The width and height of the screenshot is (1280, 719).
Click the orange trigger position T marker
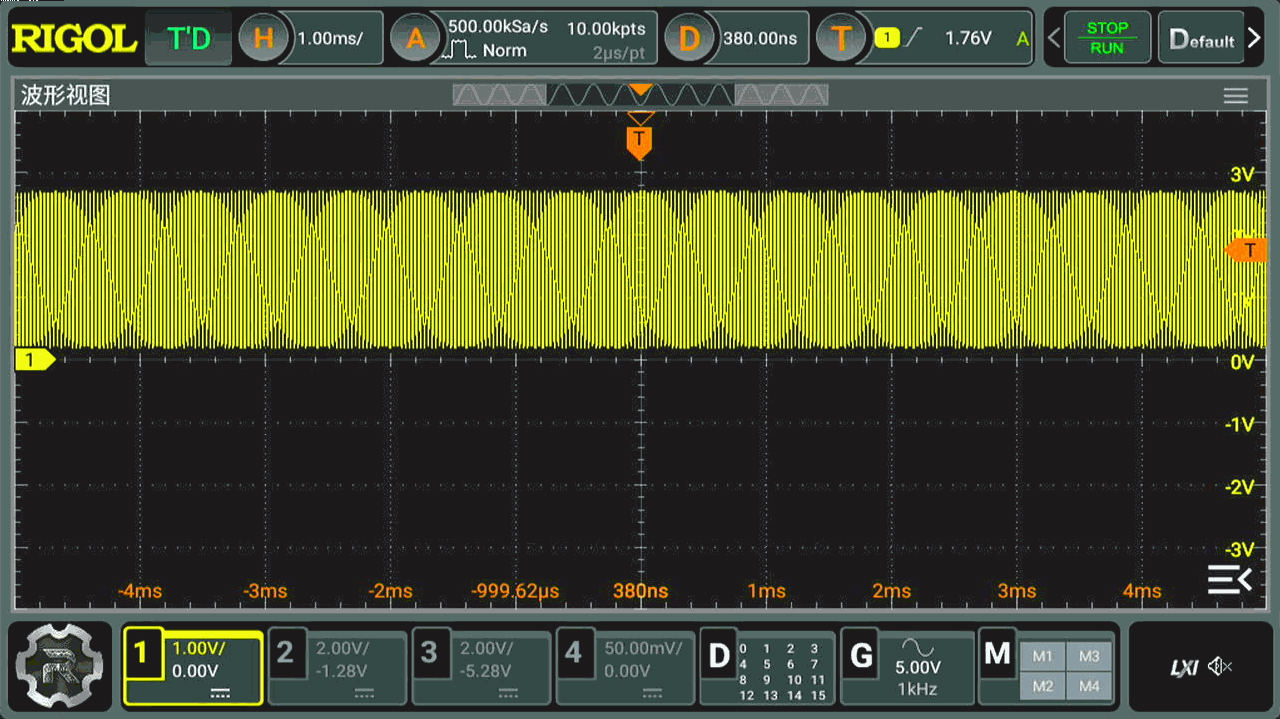tap(640, 141)
